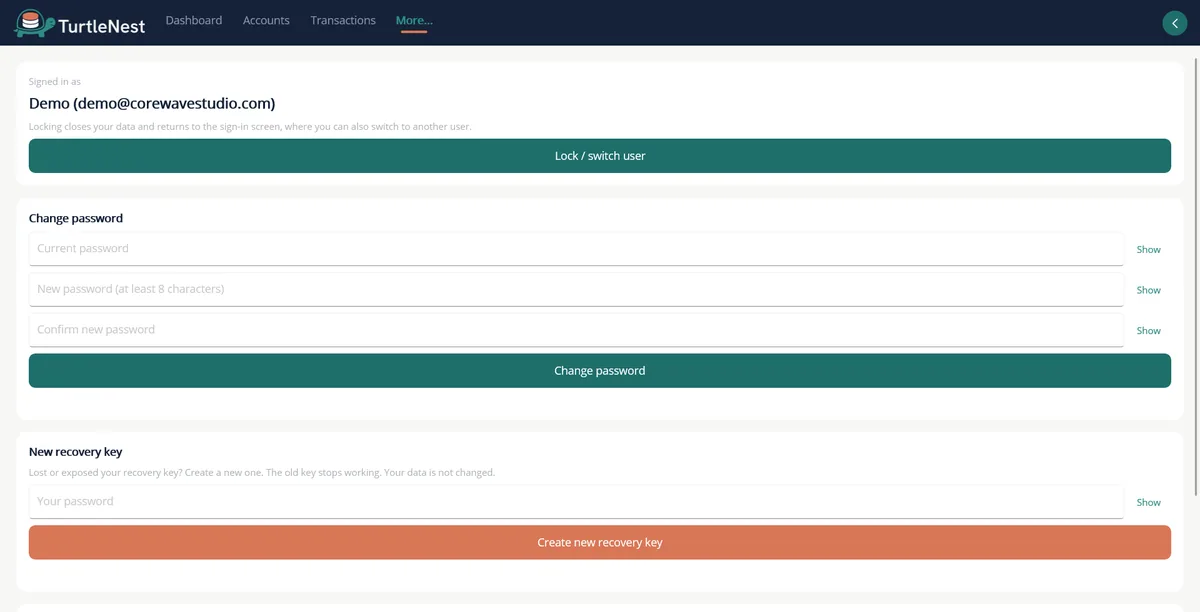
Task: Show the recovery key password text
Action: point(1148,503)
